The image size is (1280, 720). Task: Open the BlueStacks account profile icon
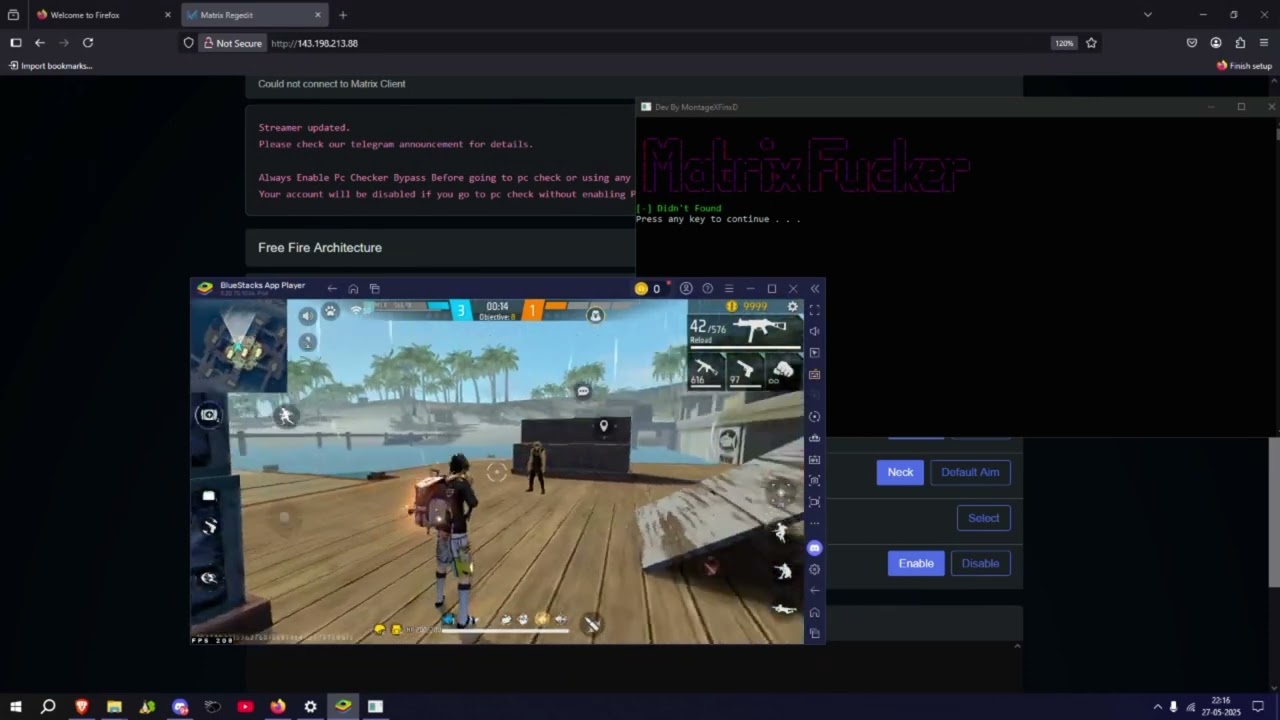686,289
